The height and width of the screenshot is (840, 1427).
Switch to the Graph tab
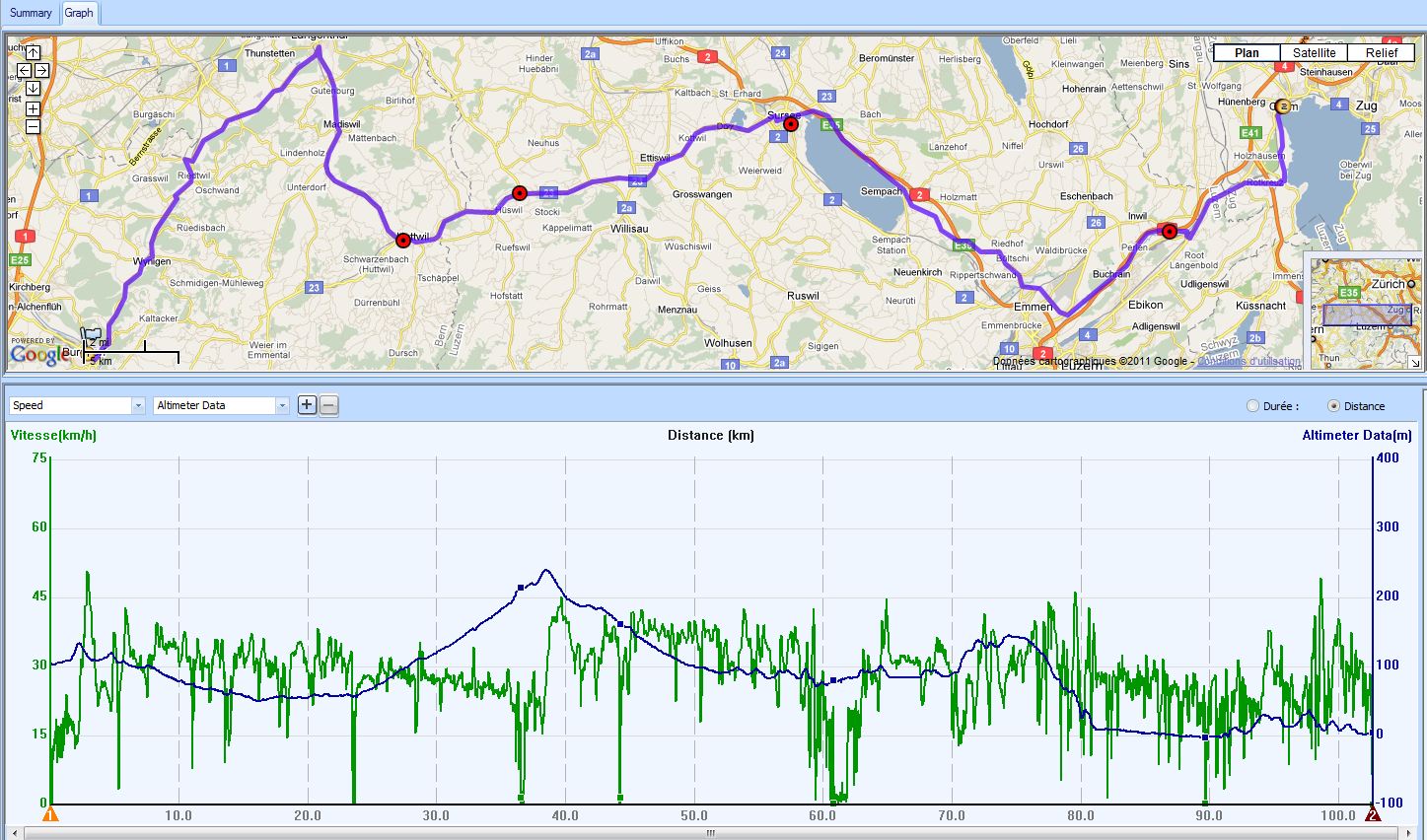pos(79,13)
